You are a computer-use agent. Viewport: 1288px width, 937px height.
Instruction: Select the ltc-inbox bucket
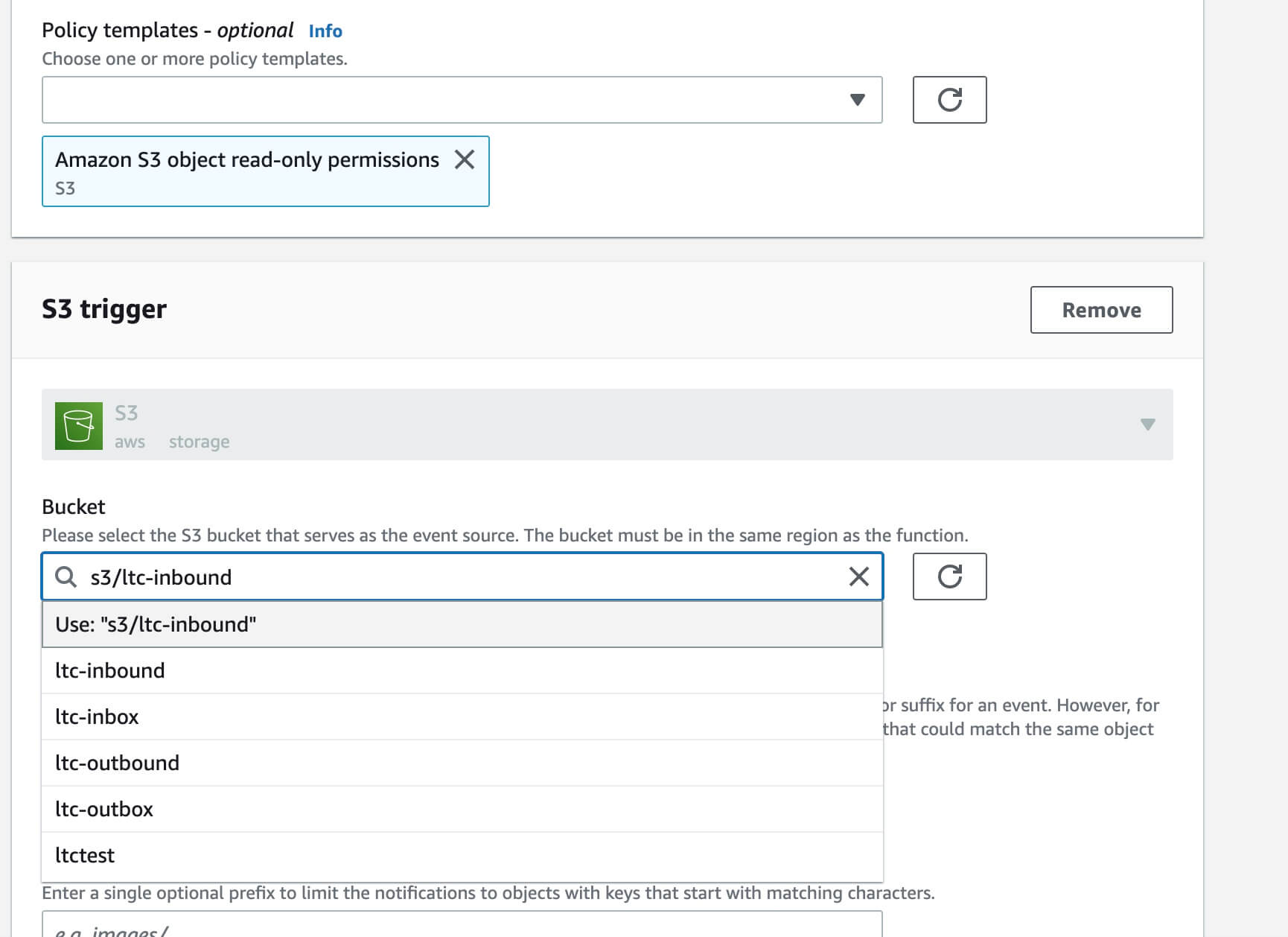pos(462,717)
